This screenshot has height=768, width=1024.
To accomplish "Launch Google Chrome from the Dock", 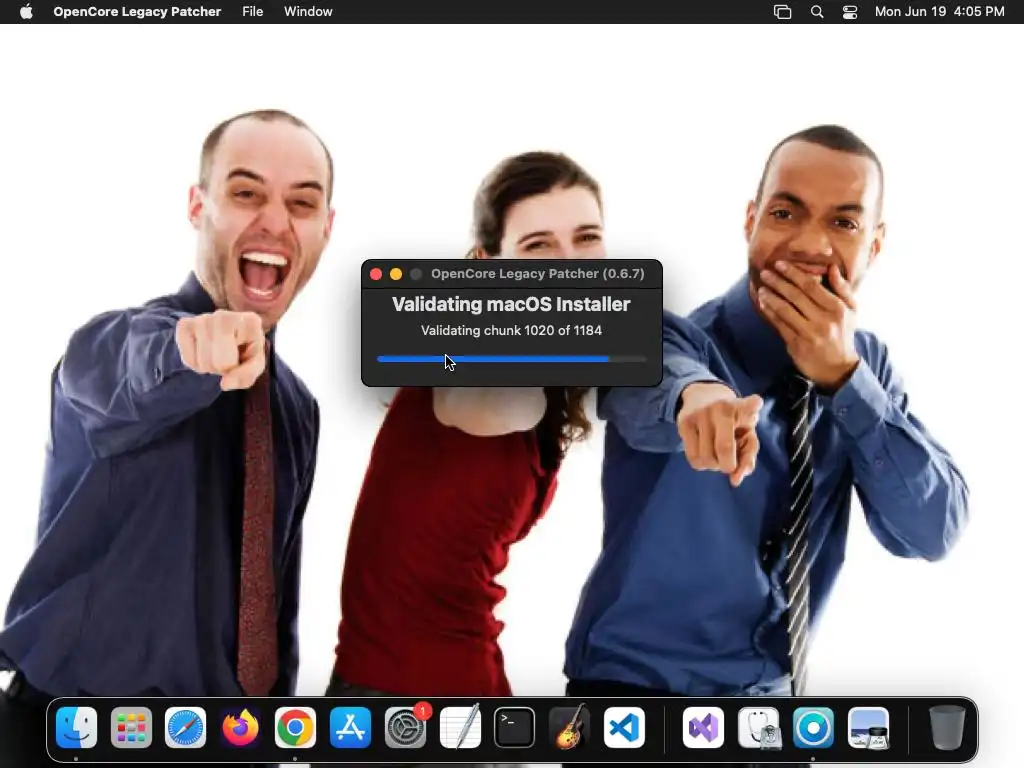I will (x=295, y=728).
